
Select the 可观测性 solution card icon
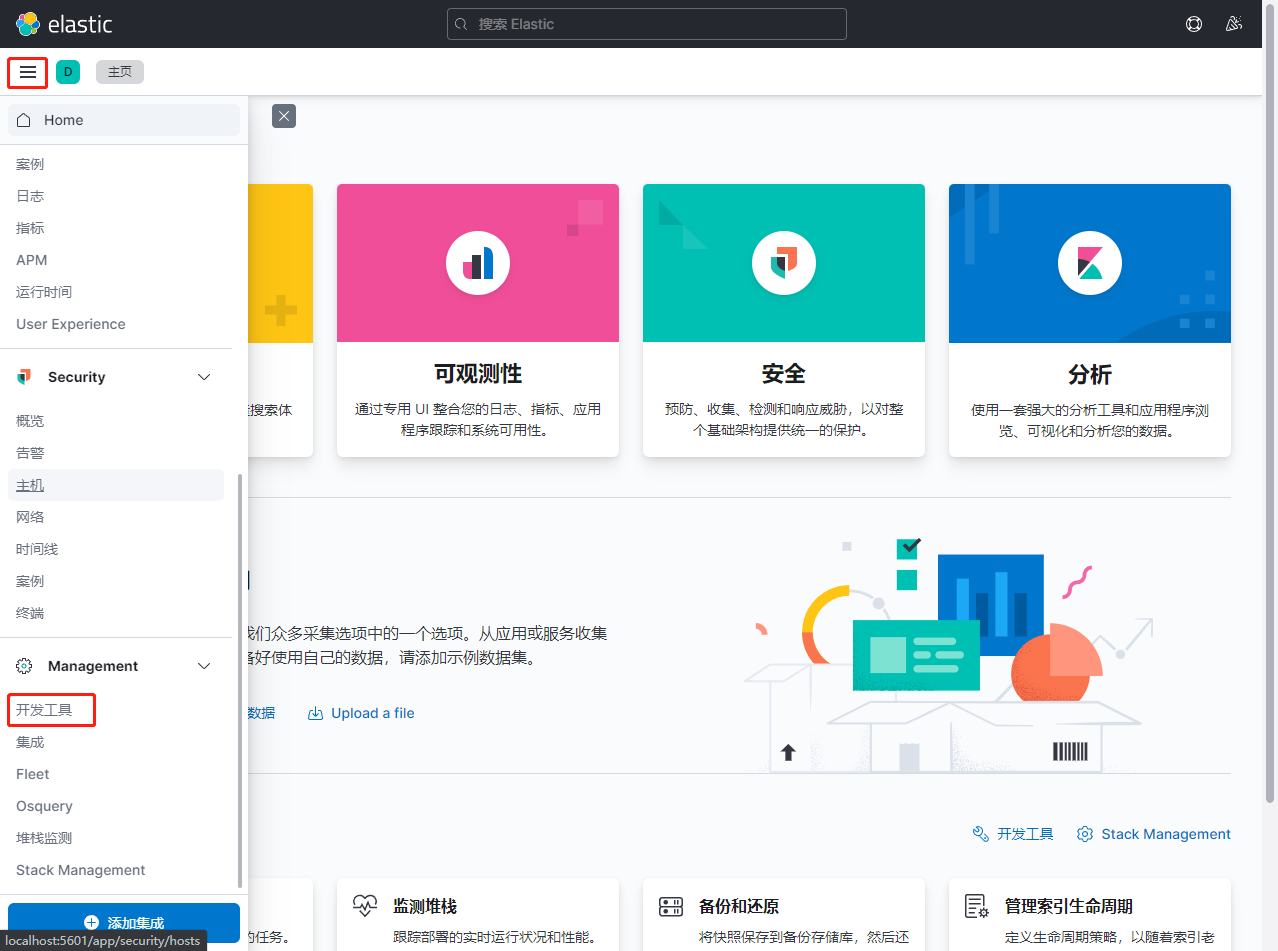point(477,262)
